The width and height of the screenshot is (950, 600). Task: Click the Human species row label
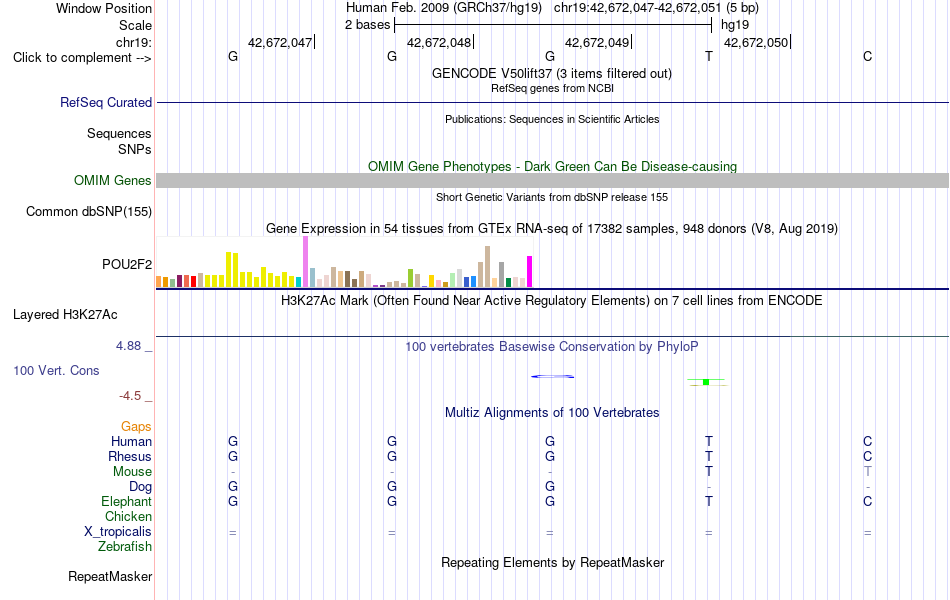pos(131,442)
